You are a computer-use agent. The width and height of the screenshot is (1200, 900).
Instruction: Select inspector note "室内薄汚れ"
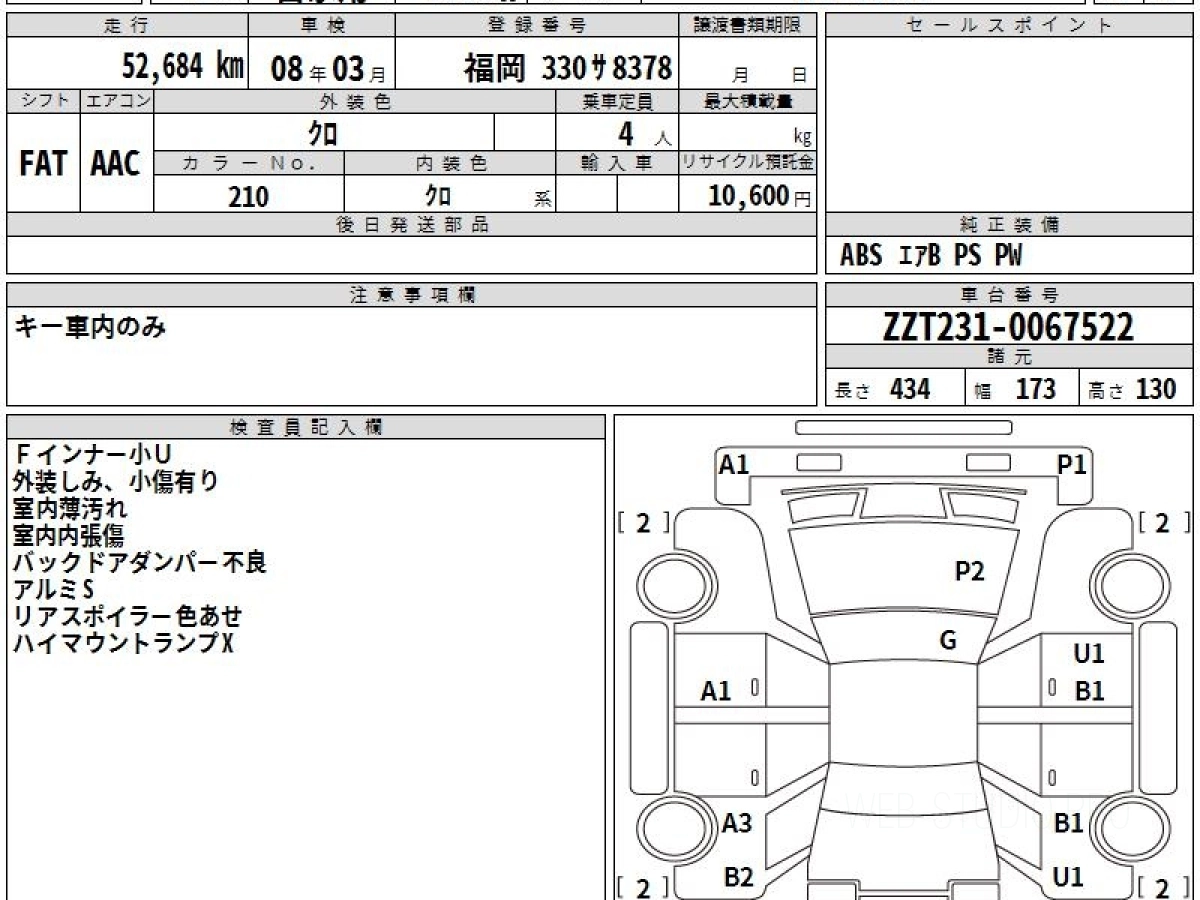(70, 508)
